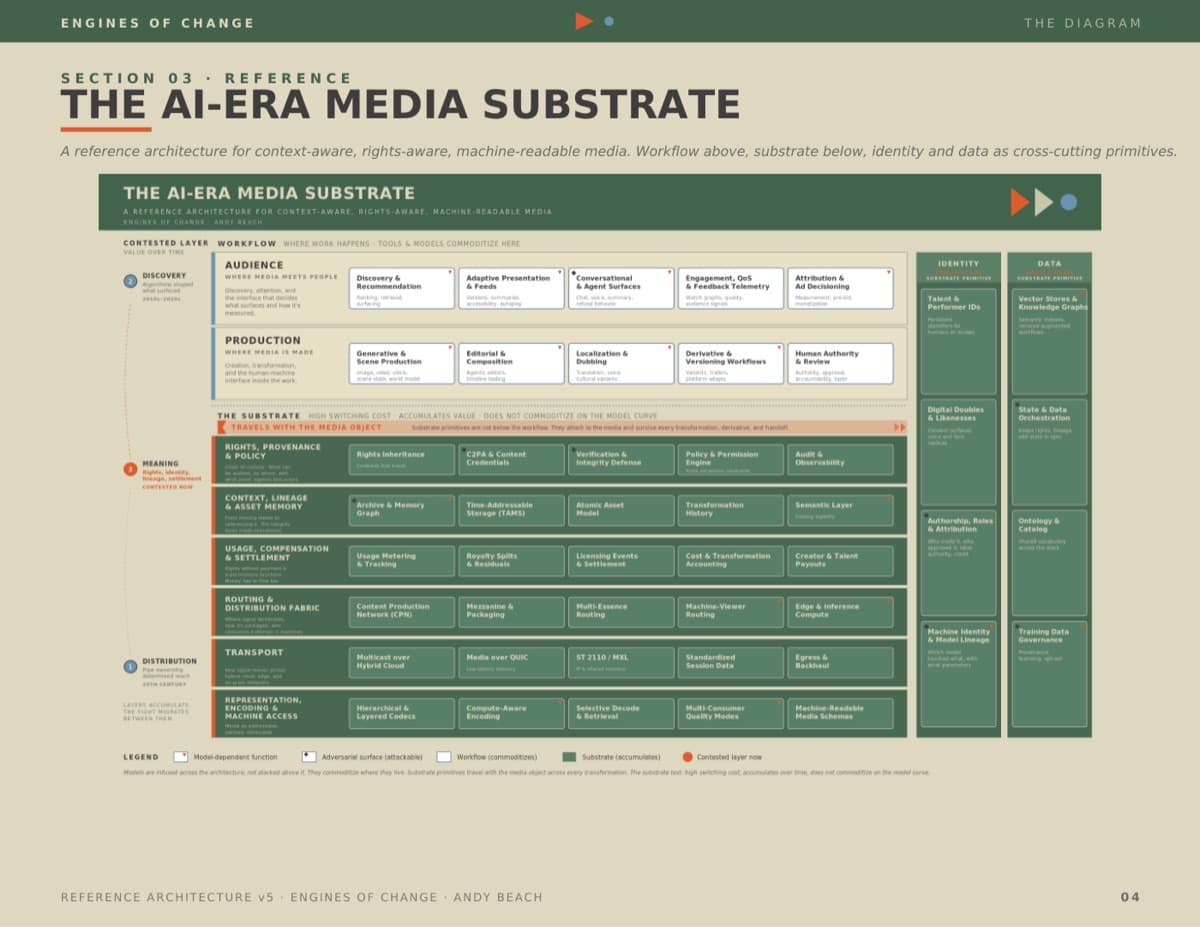
Task: Open the Policy & Permission Engine box
Action: 731,459
